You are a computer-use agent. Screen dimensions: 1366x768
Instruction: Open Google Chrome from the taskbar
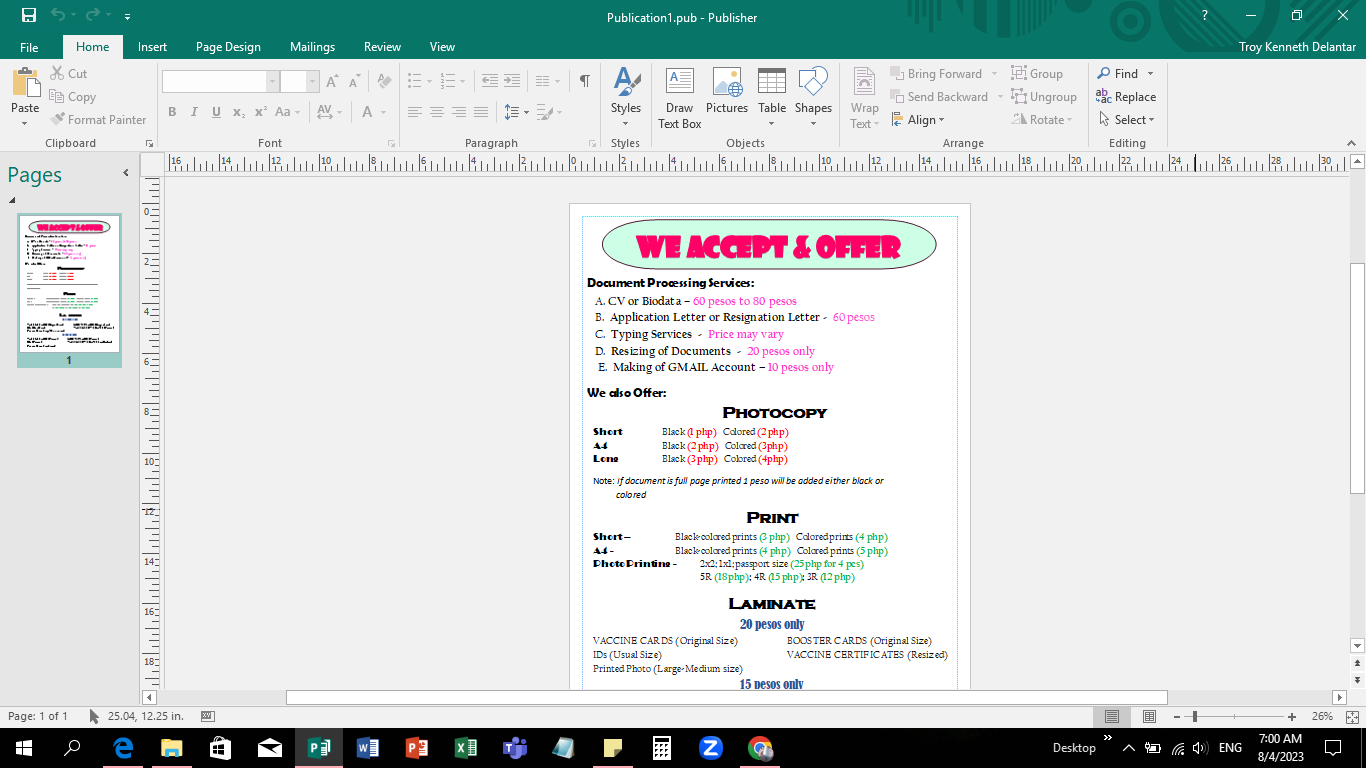pyautogui.click(x=760, y=748)
